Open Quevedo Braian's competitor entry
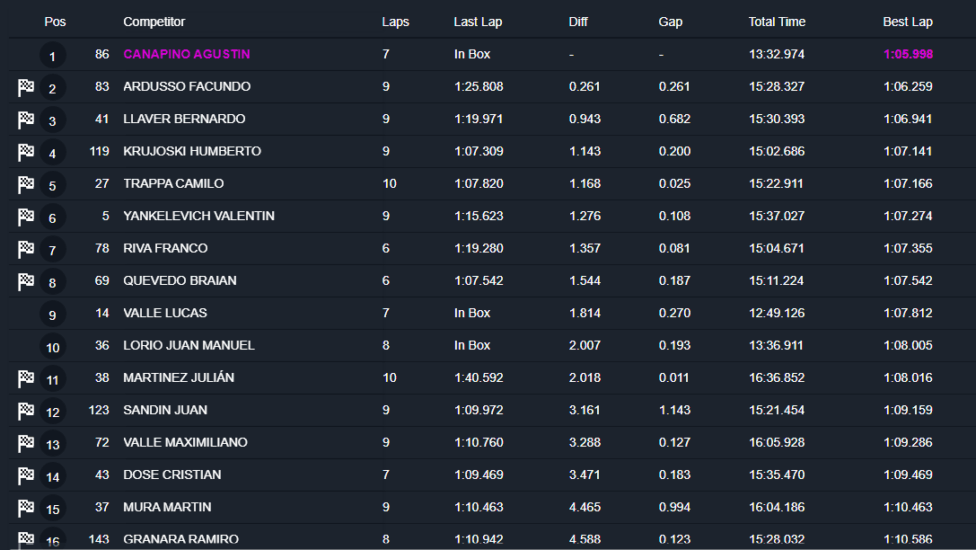 click(180, 281)
